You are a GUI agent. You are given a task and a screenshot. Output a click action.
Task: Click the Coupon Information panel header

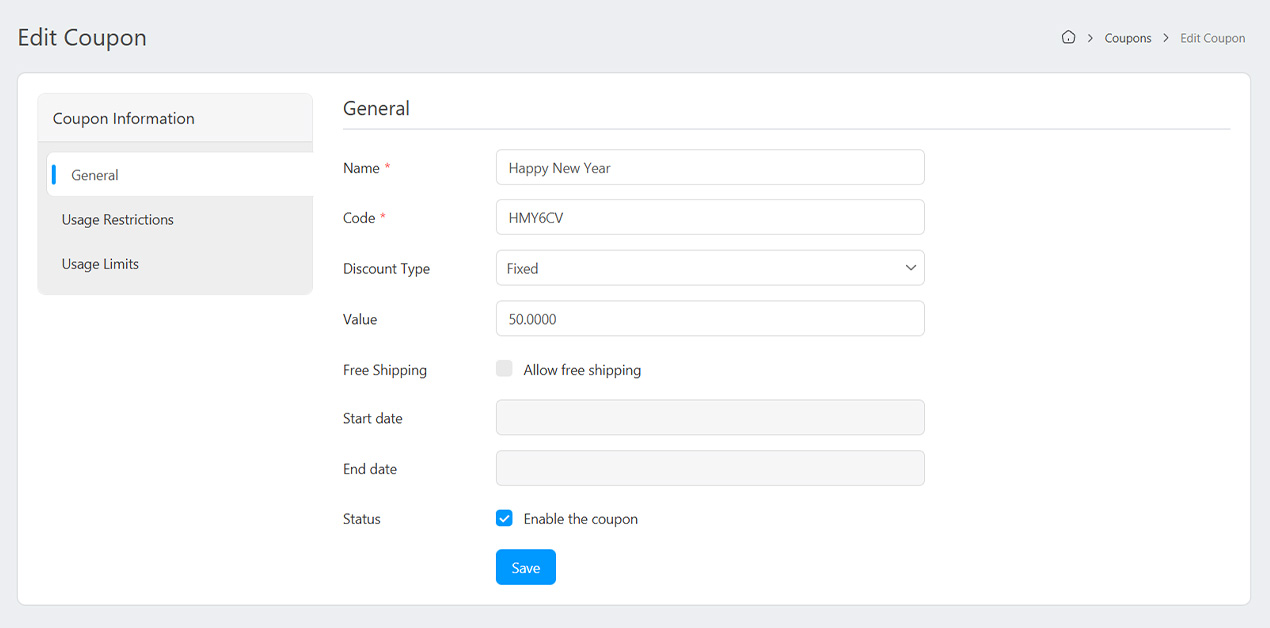124,118
